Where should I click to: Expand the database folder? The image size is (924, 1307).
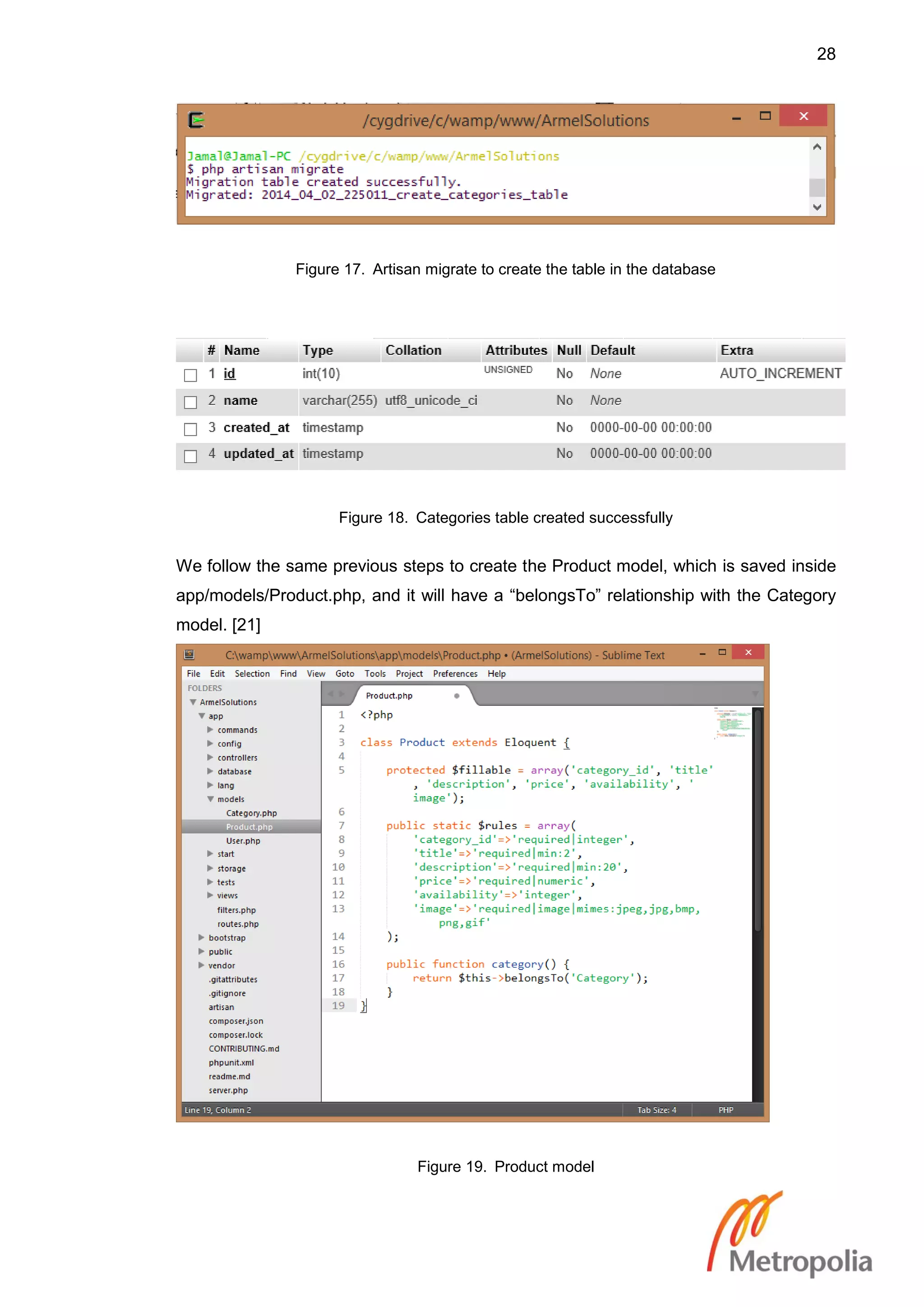point(210,771)
